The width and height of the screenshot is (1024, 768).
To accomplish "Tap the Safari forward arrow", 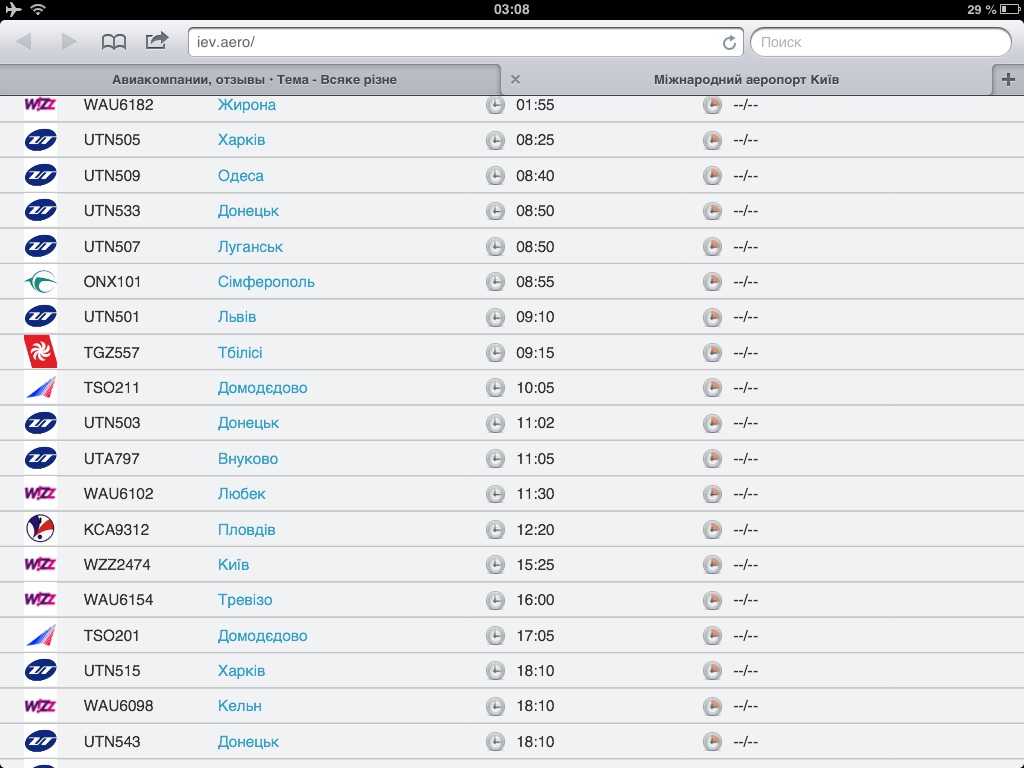I will [68, 42].
